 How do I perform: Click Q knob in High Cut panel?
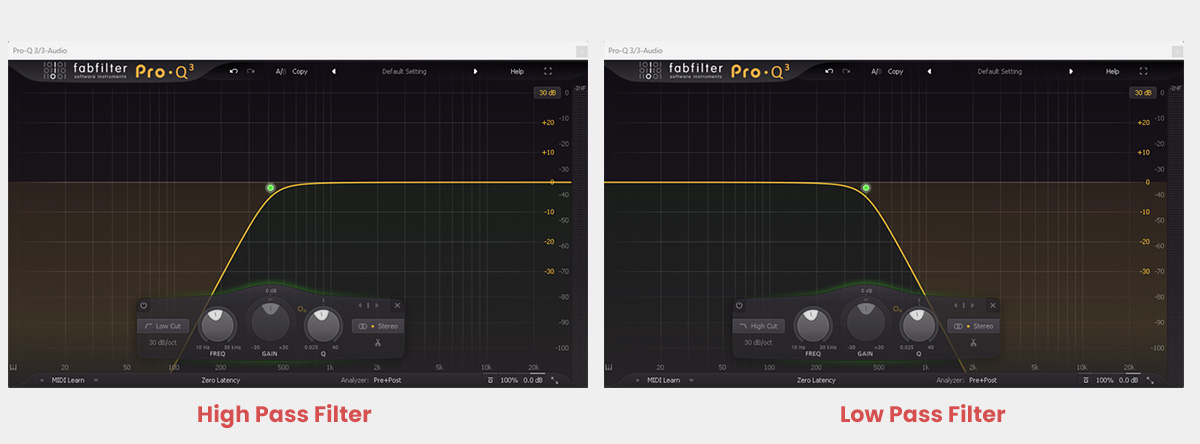918,324
